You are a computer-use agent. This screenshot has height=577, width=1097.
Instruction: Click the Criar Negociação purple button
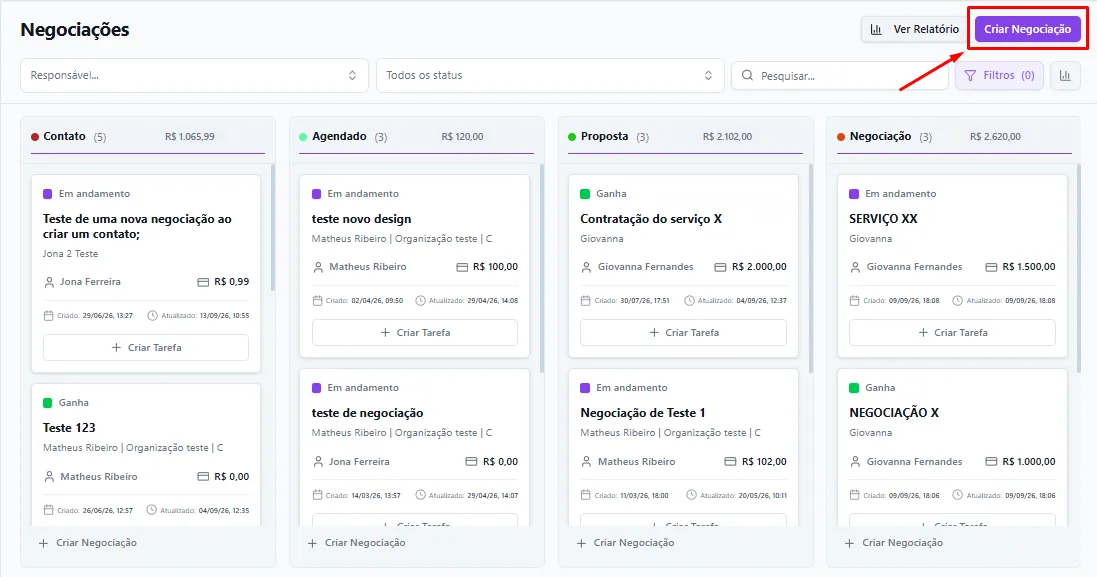(1027, 29)
